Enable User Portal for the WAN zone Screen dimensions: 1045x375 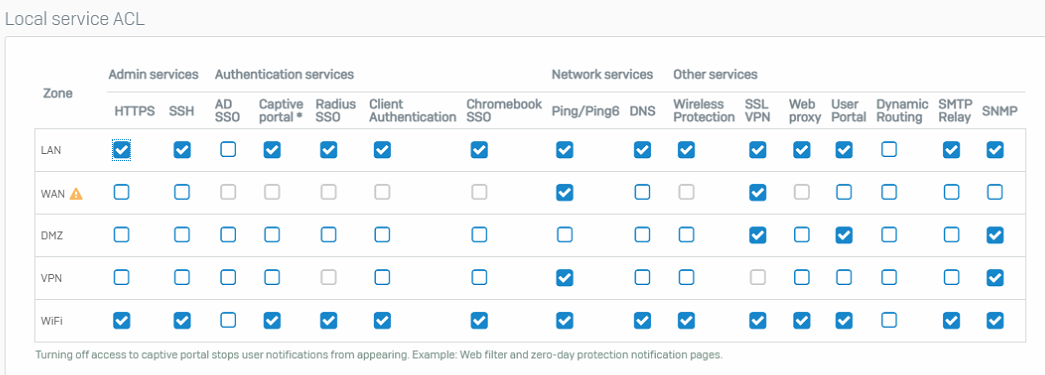844,192
